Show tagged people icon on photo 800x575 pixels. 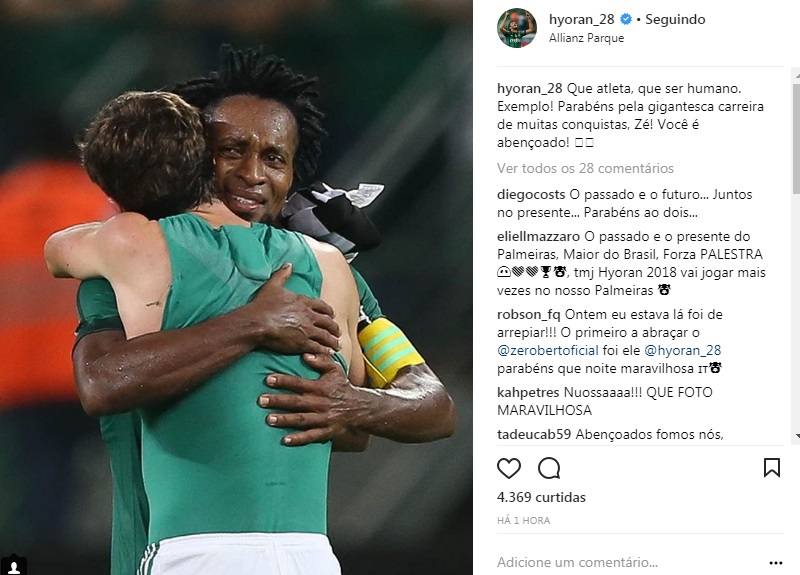click(x=14, y=566)
